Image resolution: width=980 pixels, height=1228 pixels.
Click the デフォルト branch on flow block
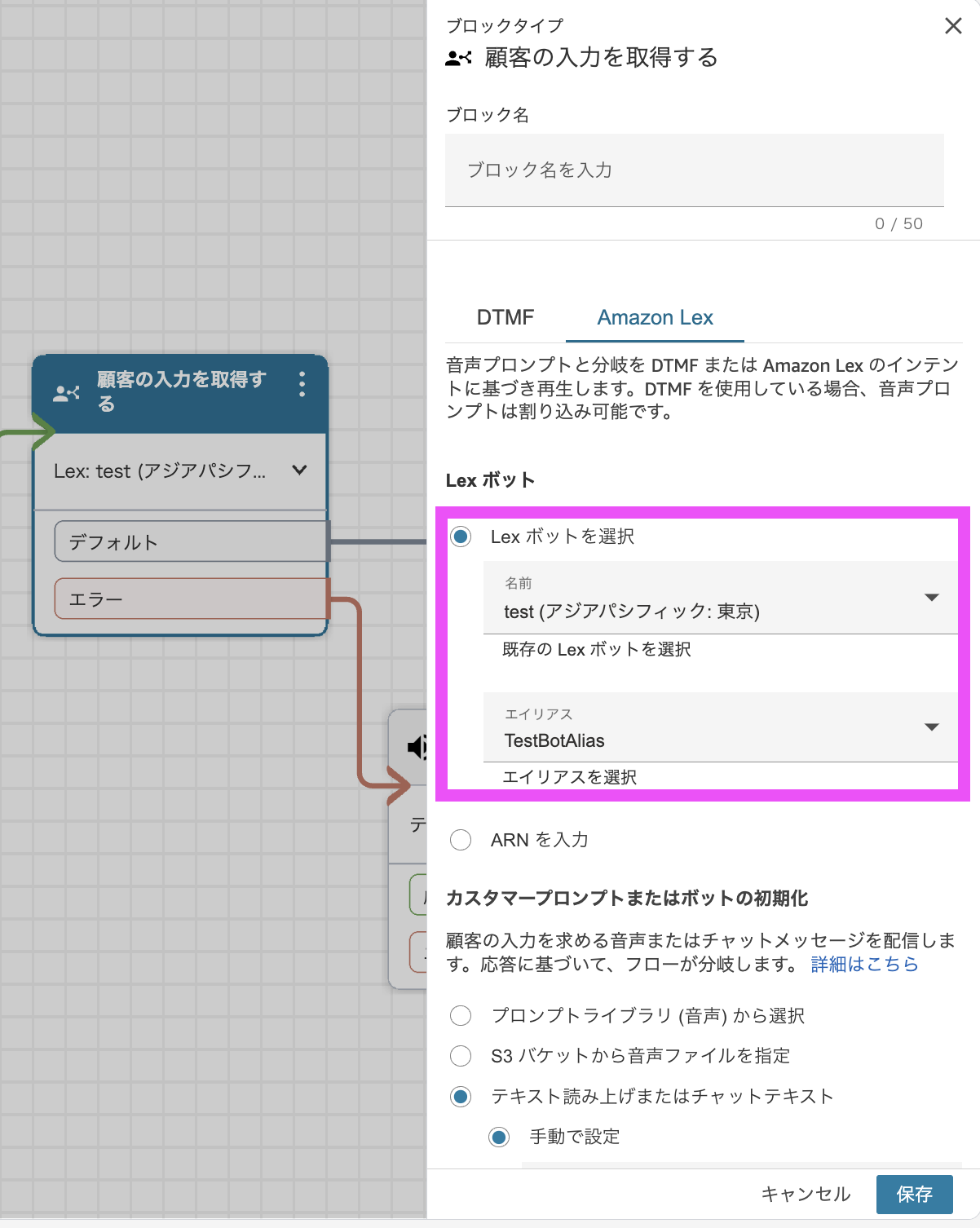[x=192, y=541]
